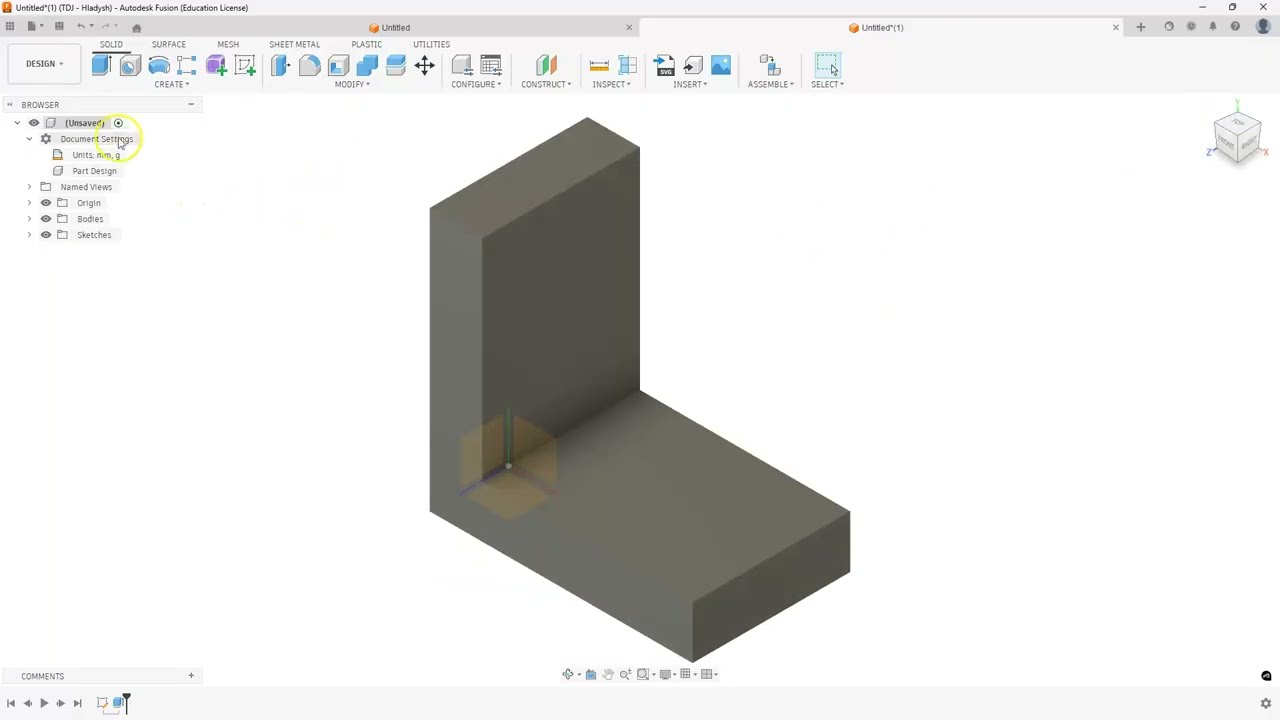This screenshot has height=720, width=1280.
Task: Expand the Named Views folder
Action: [x=29, y=187]
